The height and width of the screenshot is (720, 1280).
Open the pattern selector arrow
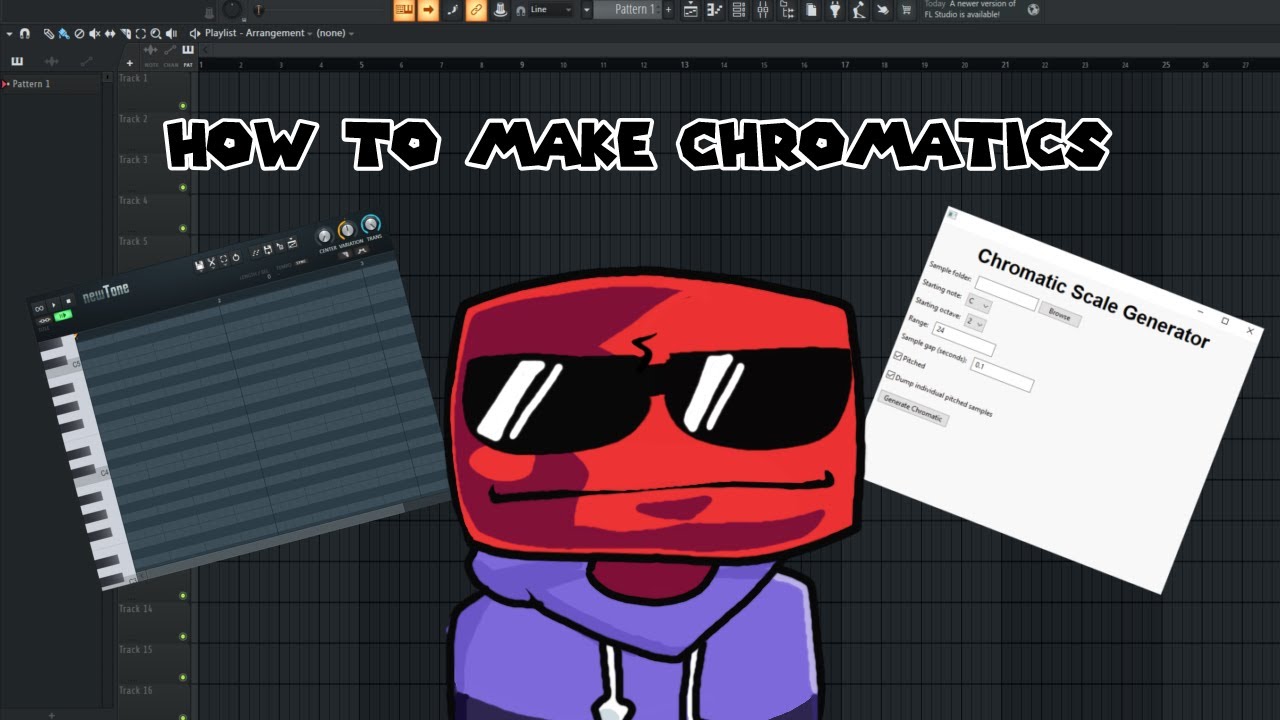coord(587,10)
